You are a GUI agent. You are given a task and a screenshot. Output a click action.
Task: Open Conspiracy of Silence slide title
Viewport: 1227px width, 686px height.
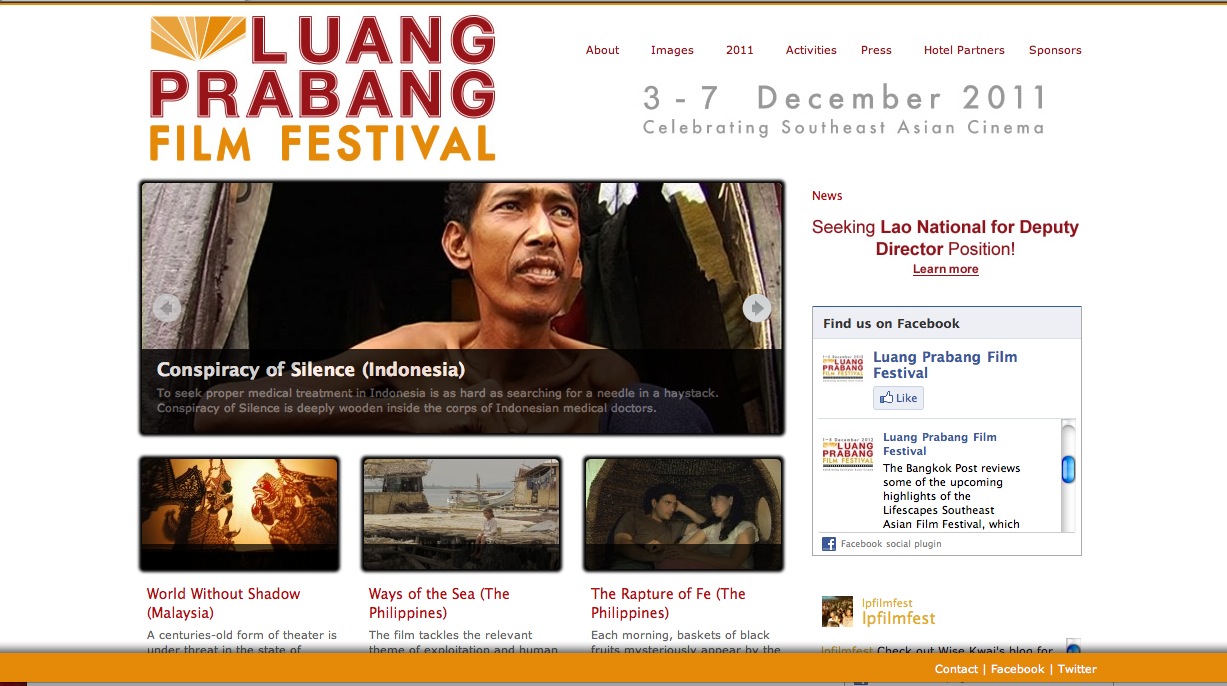click(x=311, y=369)
